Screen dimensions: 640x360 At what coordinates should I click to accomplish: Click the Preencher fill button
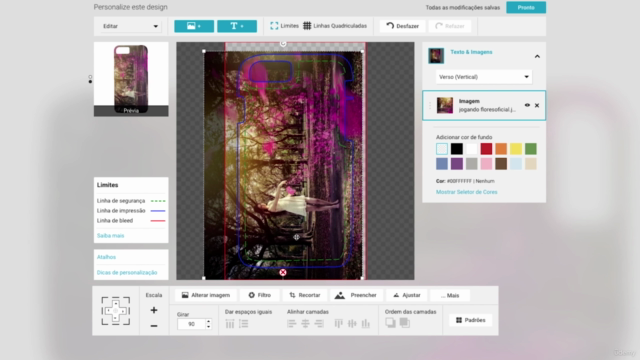(x=356, y=295)
